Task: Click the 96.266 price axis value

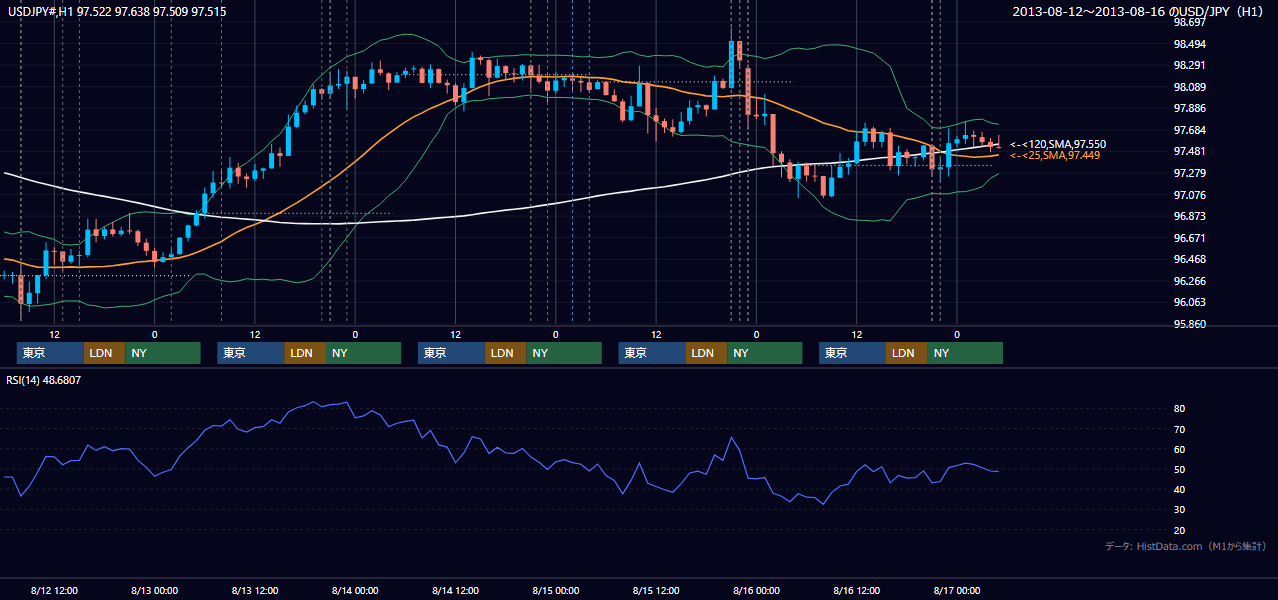Action: 1188,281
